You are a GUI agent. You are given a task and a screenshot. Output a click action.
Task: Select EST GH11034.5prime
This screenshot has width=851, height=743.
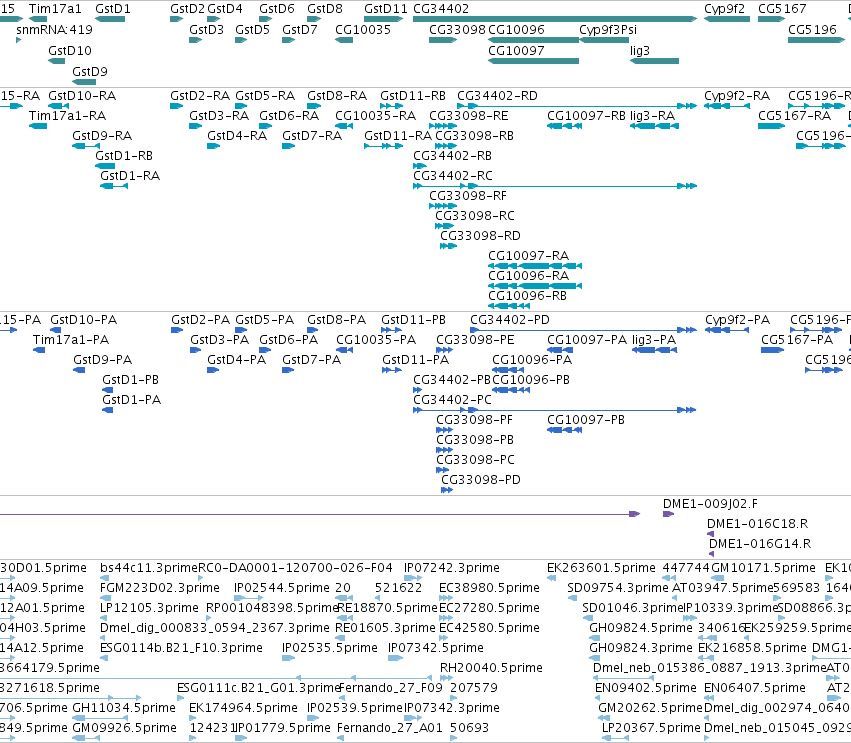tap(100, 718)
